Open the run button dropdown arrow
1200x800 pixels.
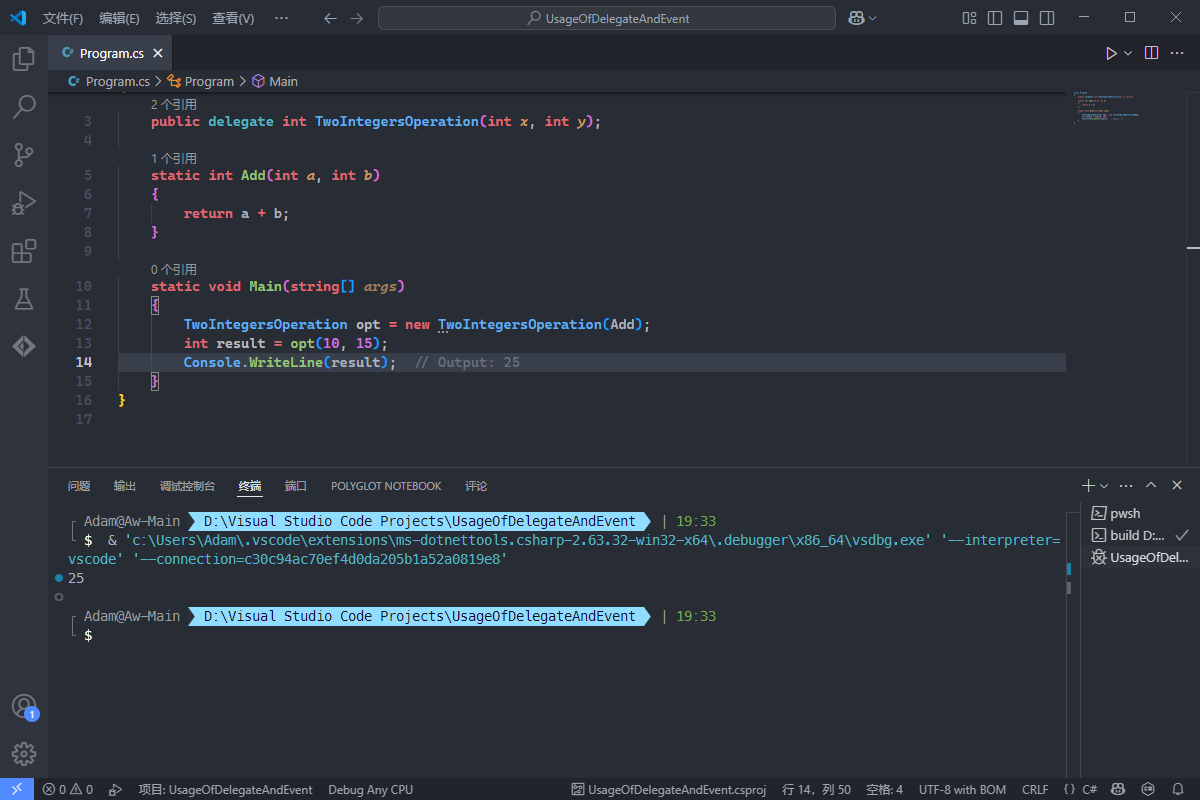tap(1129, 53)
